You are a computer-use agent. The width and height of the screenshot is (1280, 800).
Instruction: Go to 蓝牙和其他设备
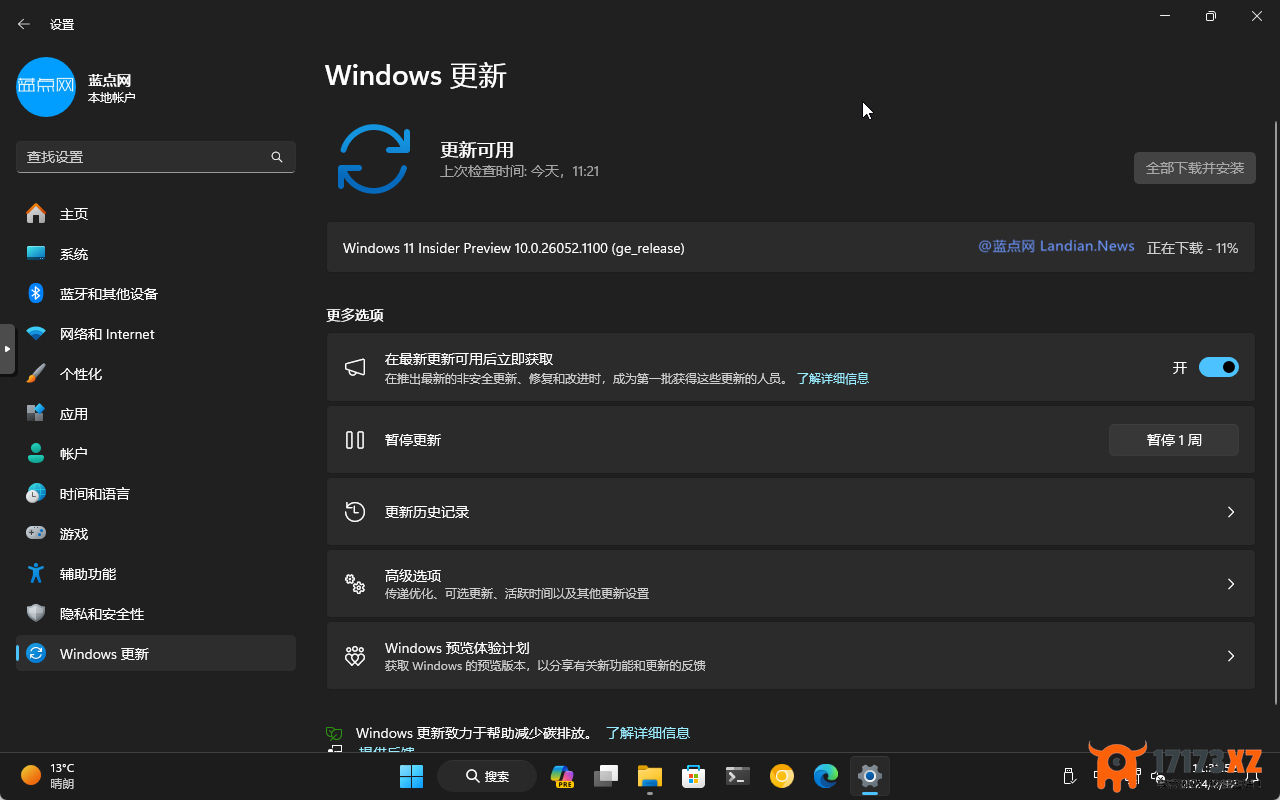click(x=156, y=294)
